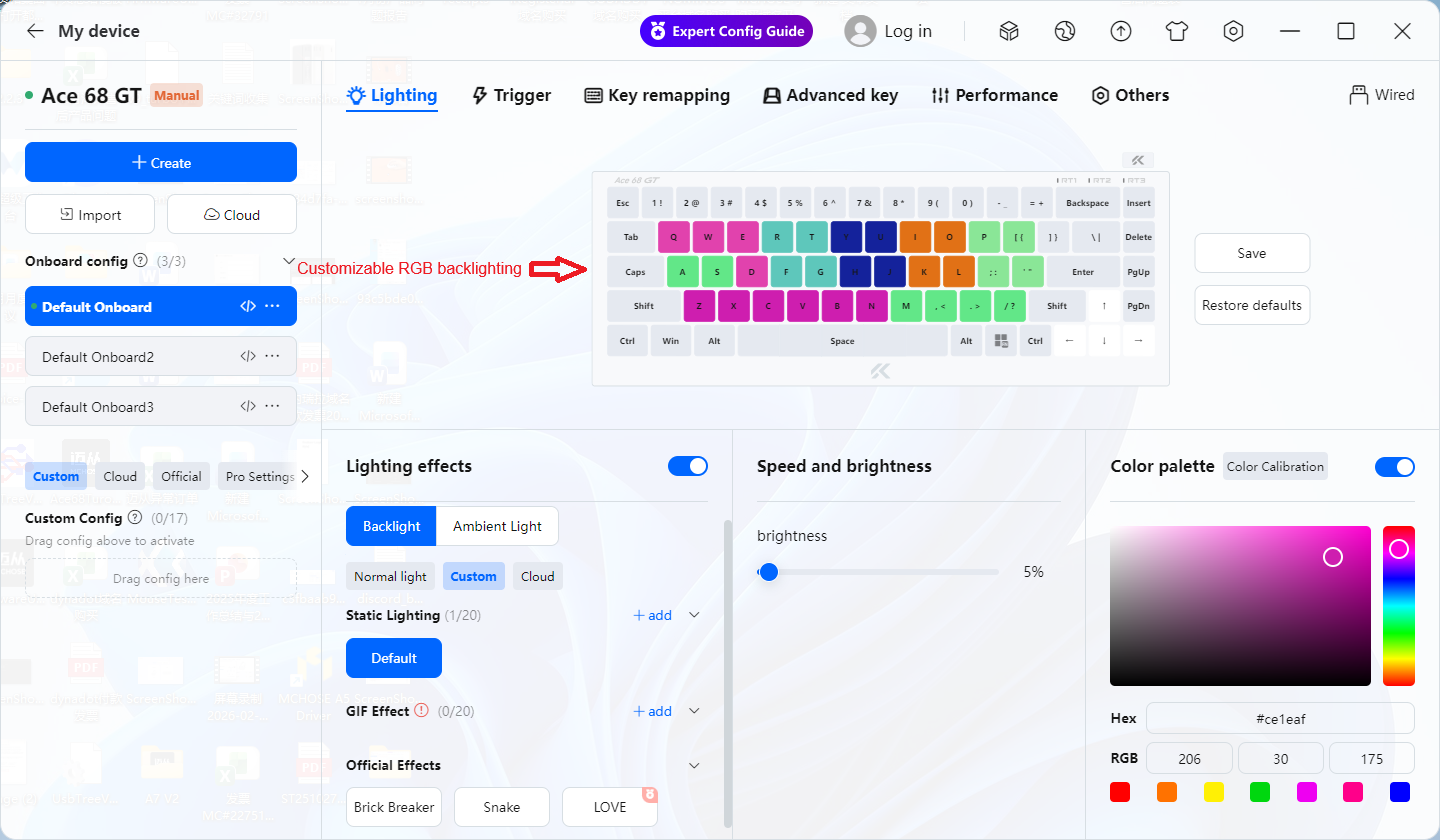Click the plus add link for GIF Effect
The height and width of the screenshot is (840, 1440).
(x=653, y=711)
